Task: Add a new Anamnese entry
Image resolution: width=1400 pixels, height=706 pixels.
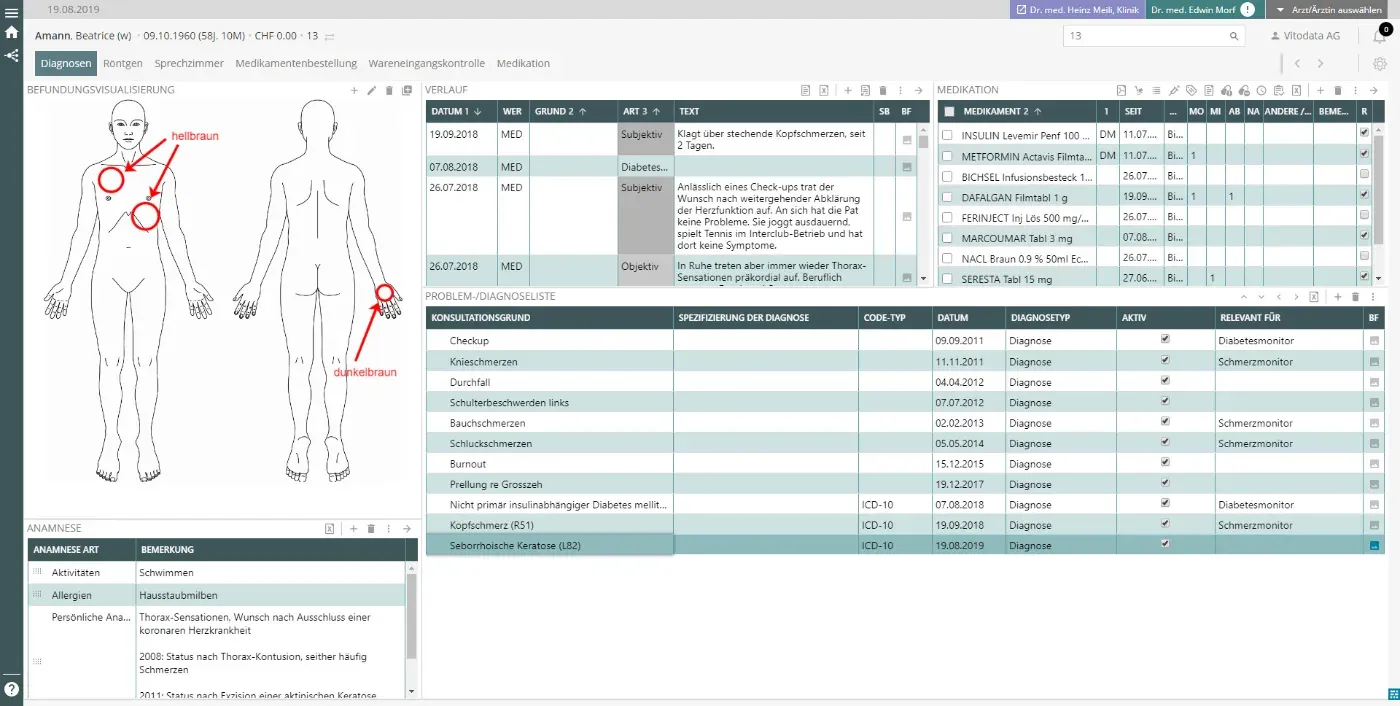Action: coord(353,528)
